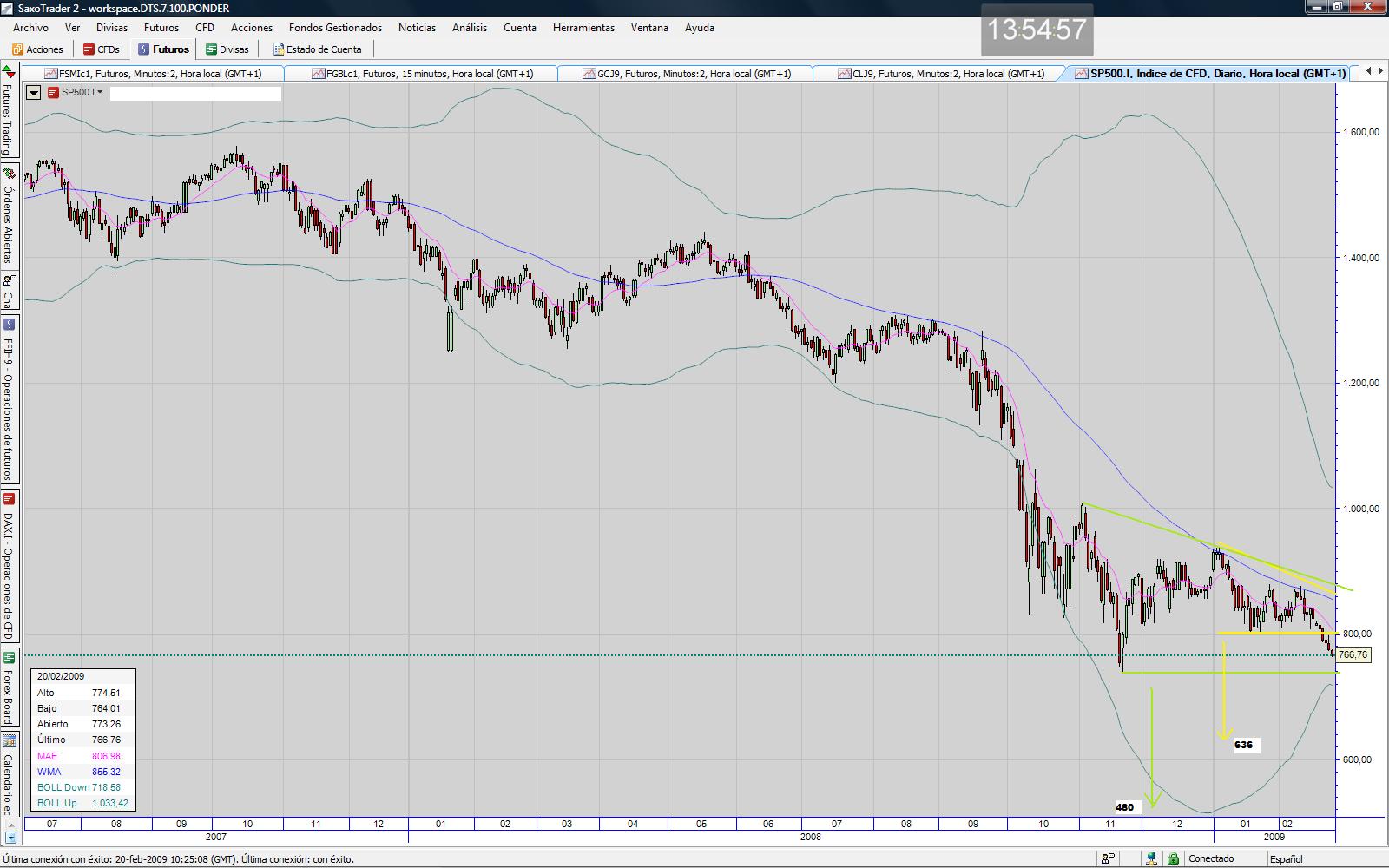Open the Divisas trading module

[x=227, y=49]
